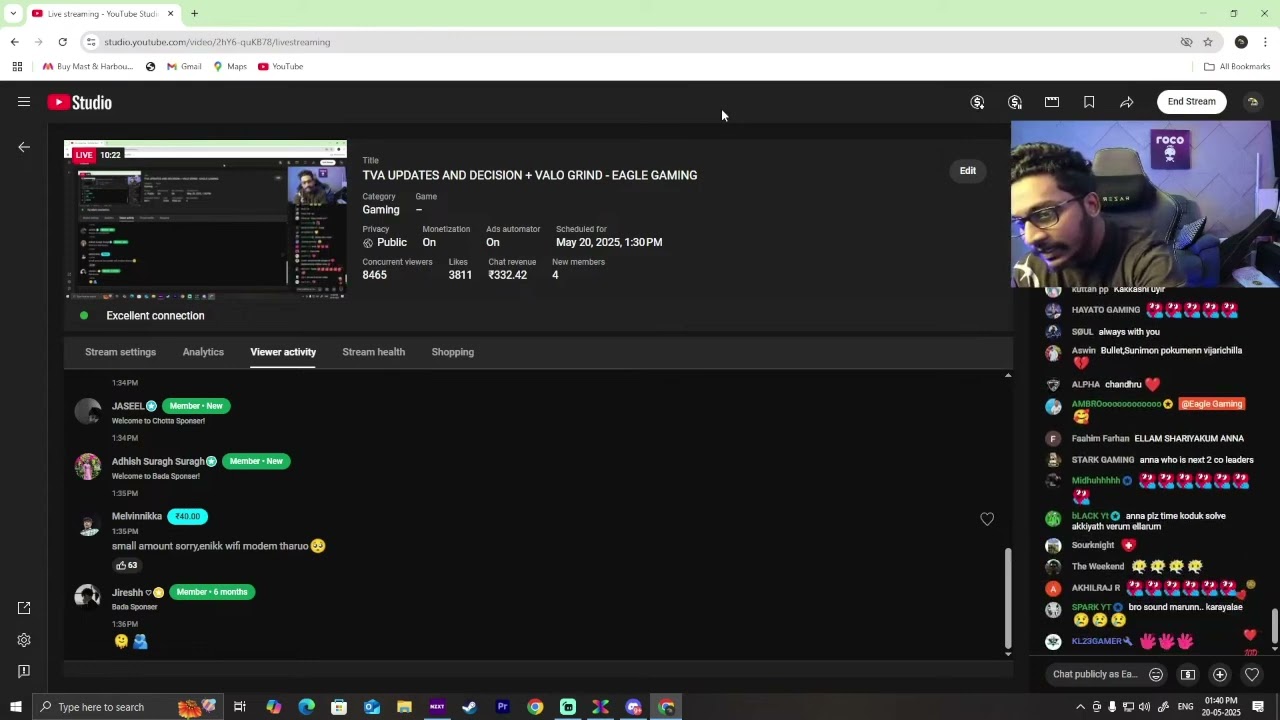
Task: Click the Super Chat dollar icon in chat
Action: coord(1188,675)
